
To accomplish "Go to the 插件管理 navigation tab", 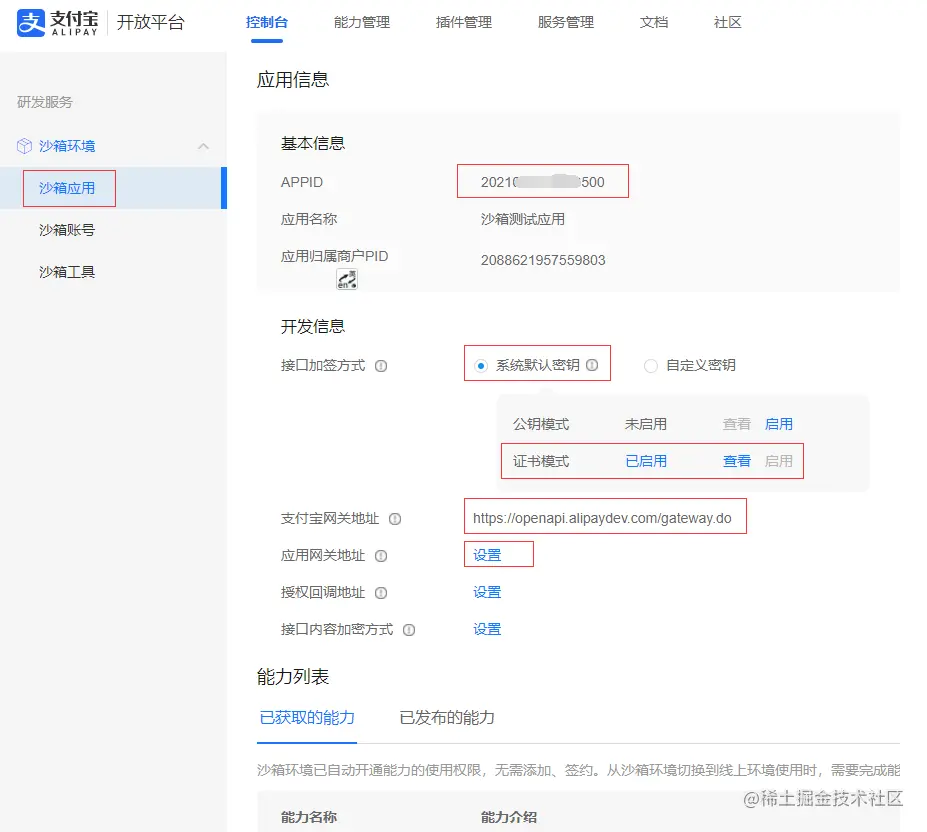I will pos(464,22).
